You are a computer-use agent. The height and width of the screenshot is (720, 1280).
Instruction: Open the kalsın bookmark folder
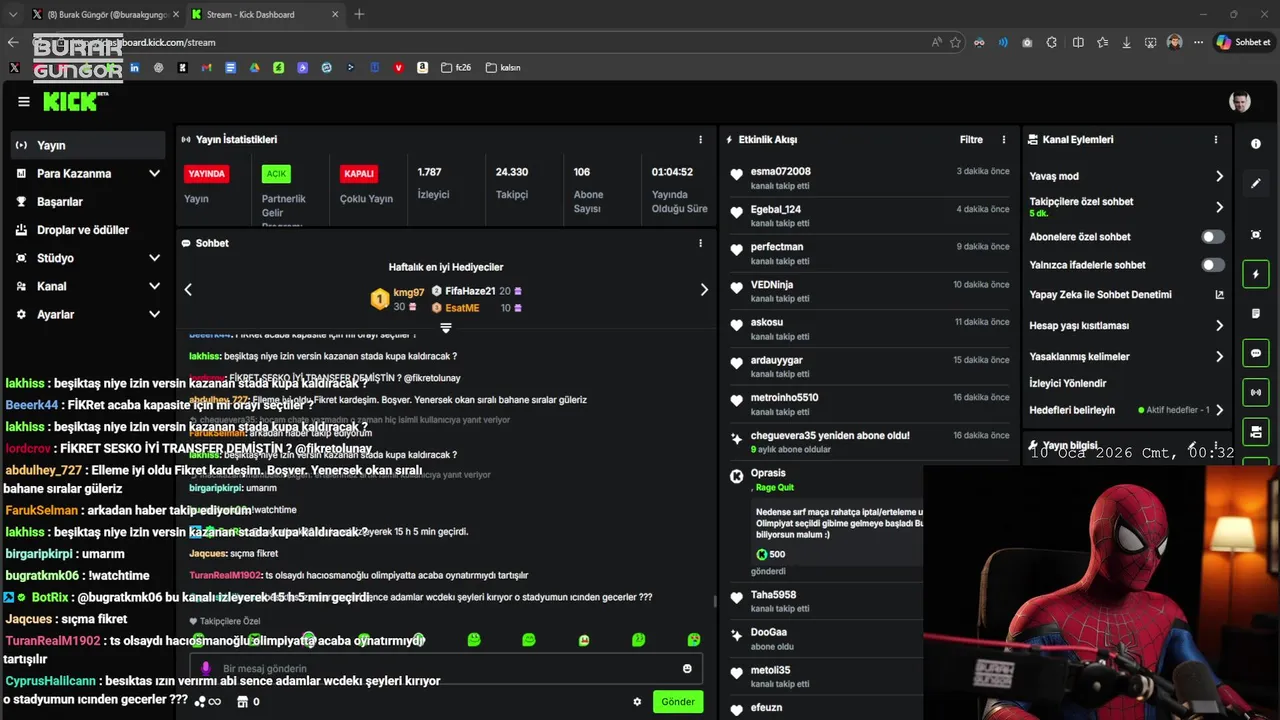coord(503,68)
